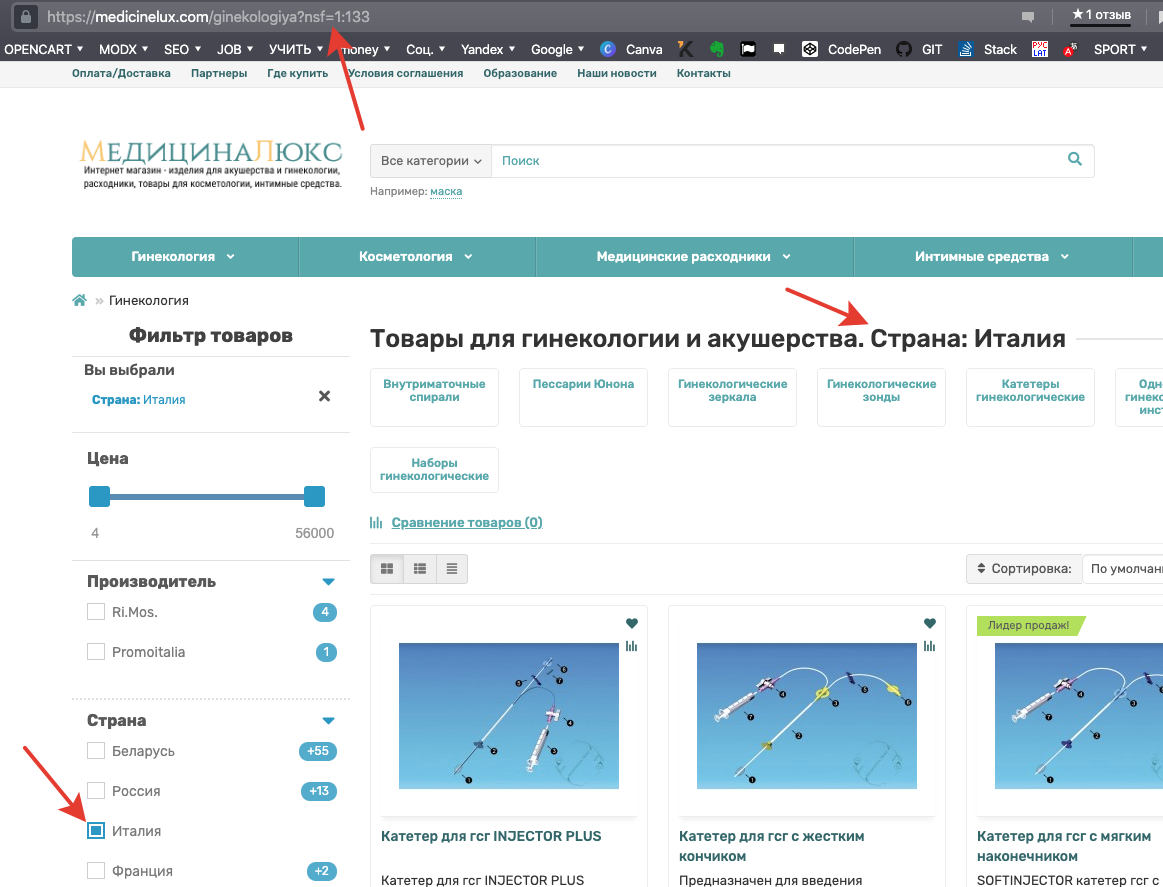Switch to compact text list view
This screenshot has width=1163, height=887.
coord(452,569)
